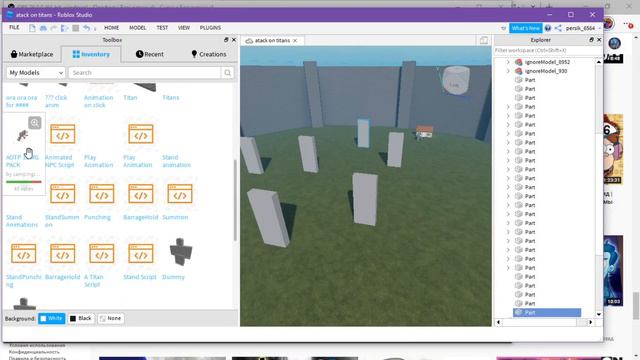Click Explorer scrollbar up arrow

click(599, 62)
